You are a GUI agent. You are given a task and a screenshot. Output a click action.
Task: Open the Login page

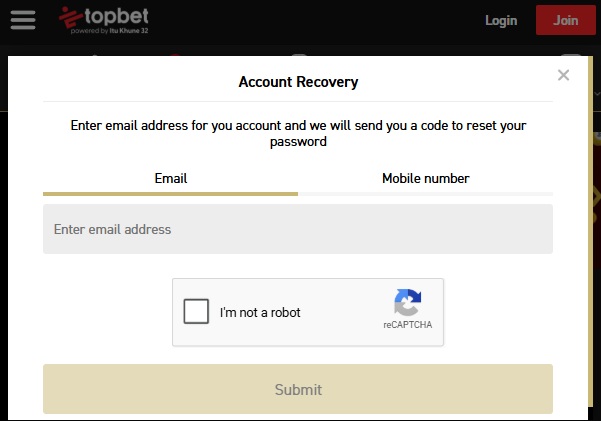point(501,20)
